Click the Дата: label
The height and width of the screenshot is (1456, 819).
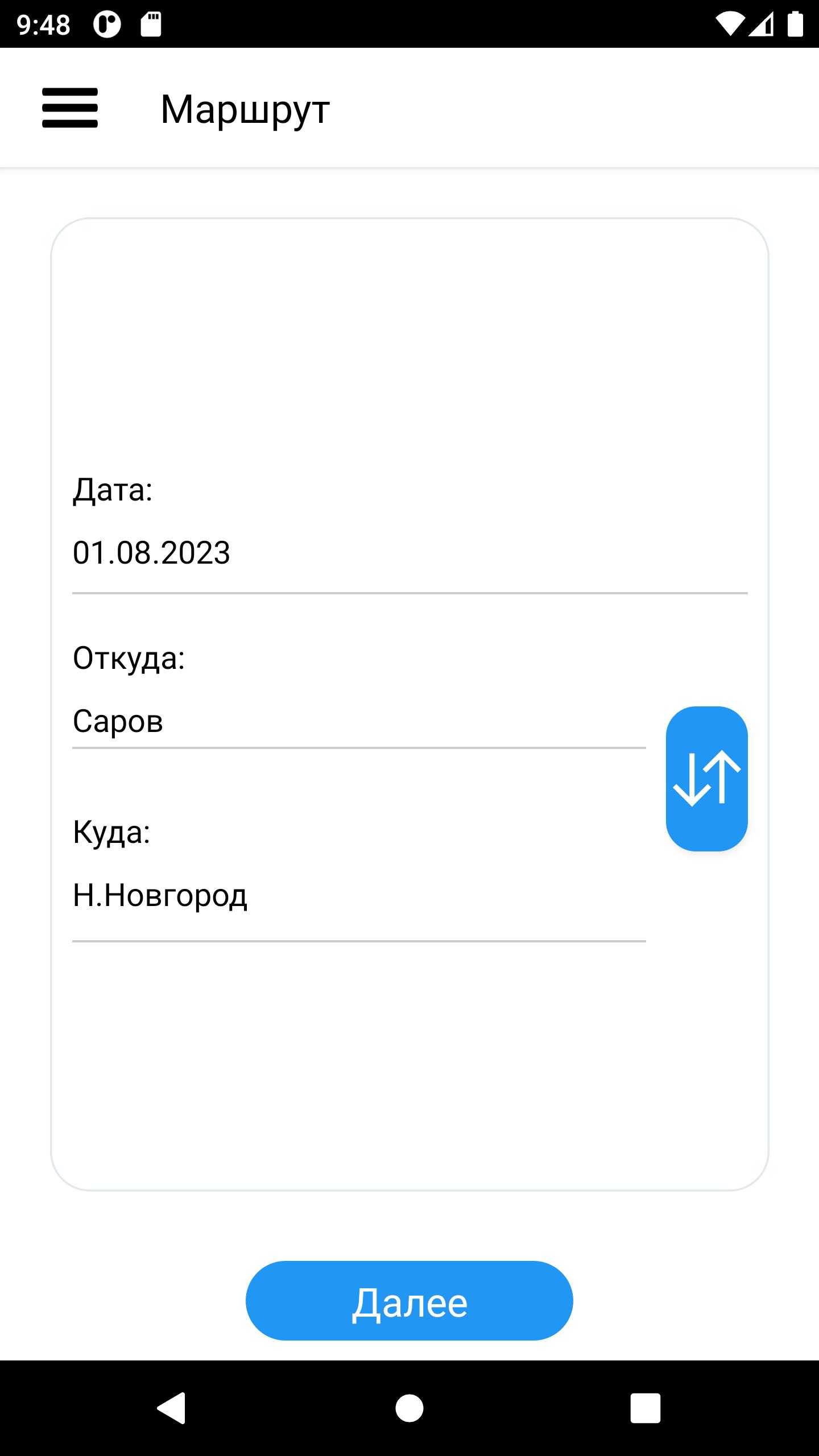tap(113, 489)
